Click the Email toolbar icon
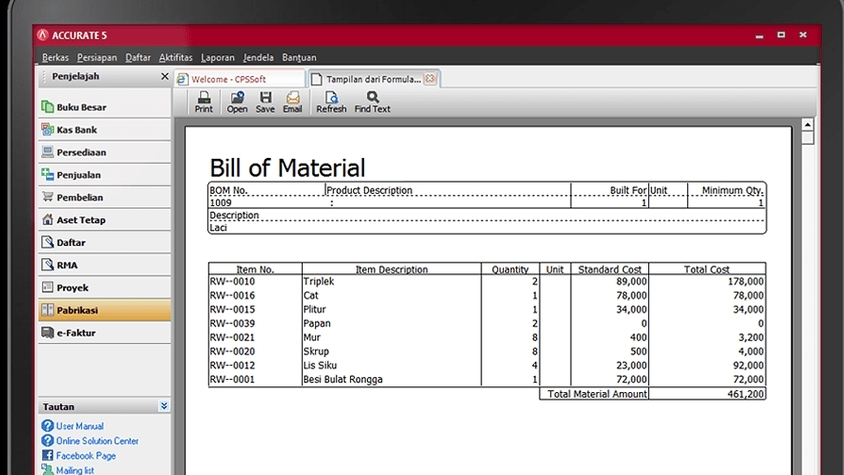 (x=292, y=102)
